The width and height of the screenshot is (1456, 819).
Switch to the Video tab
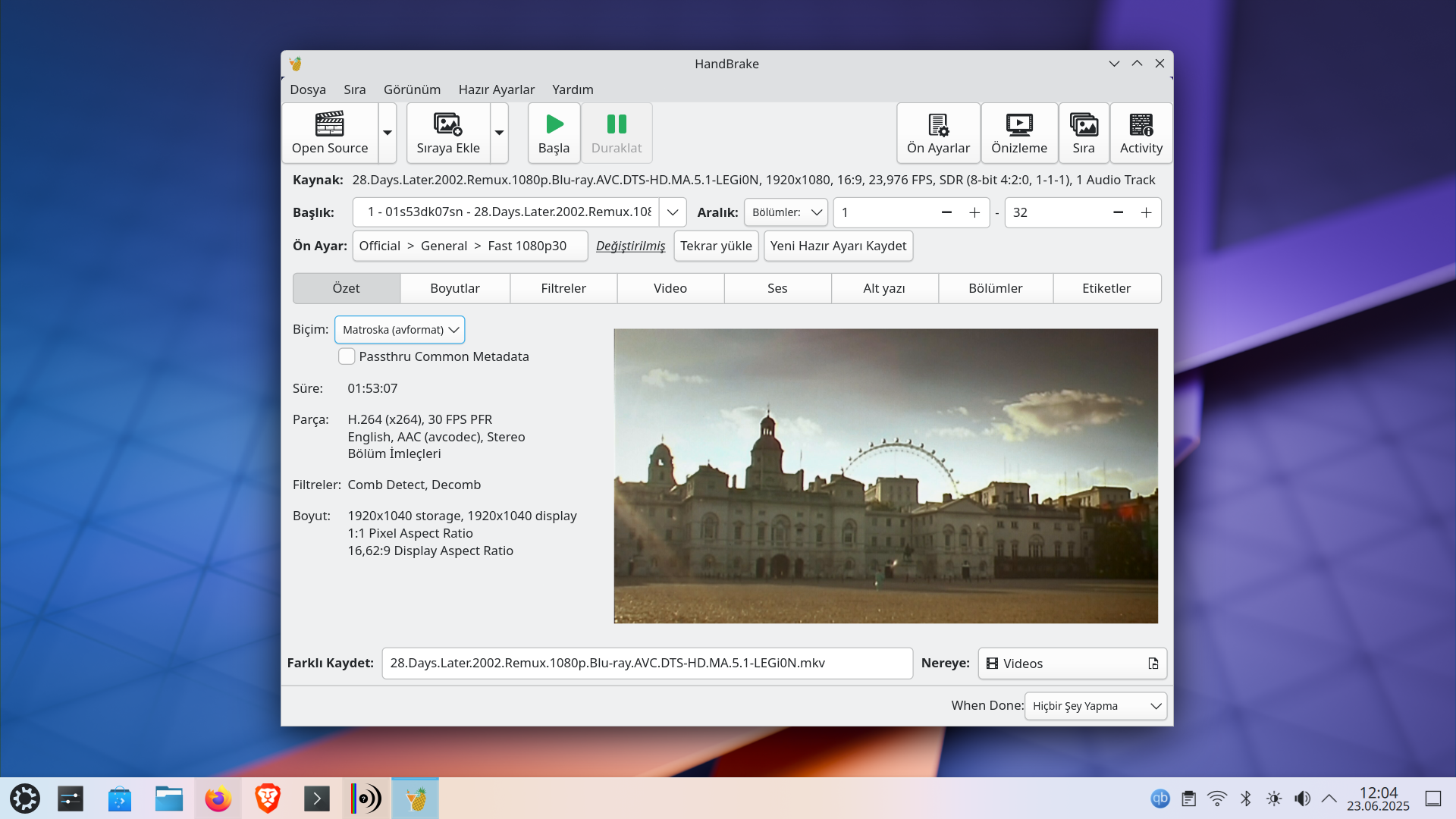670,288
